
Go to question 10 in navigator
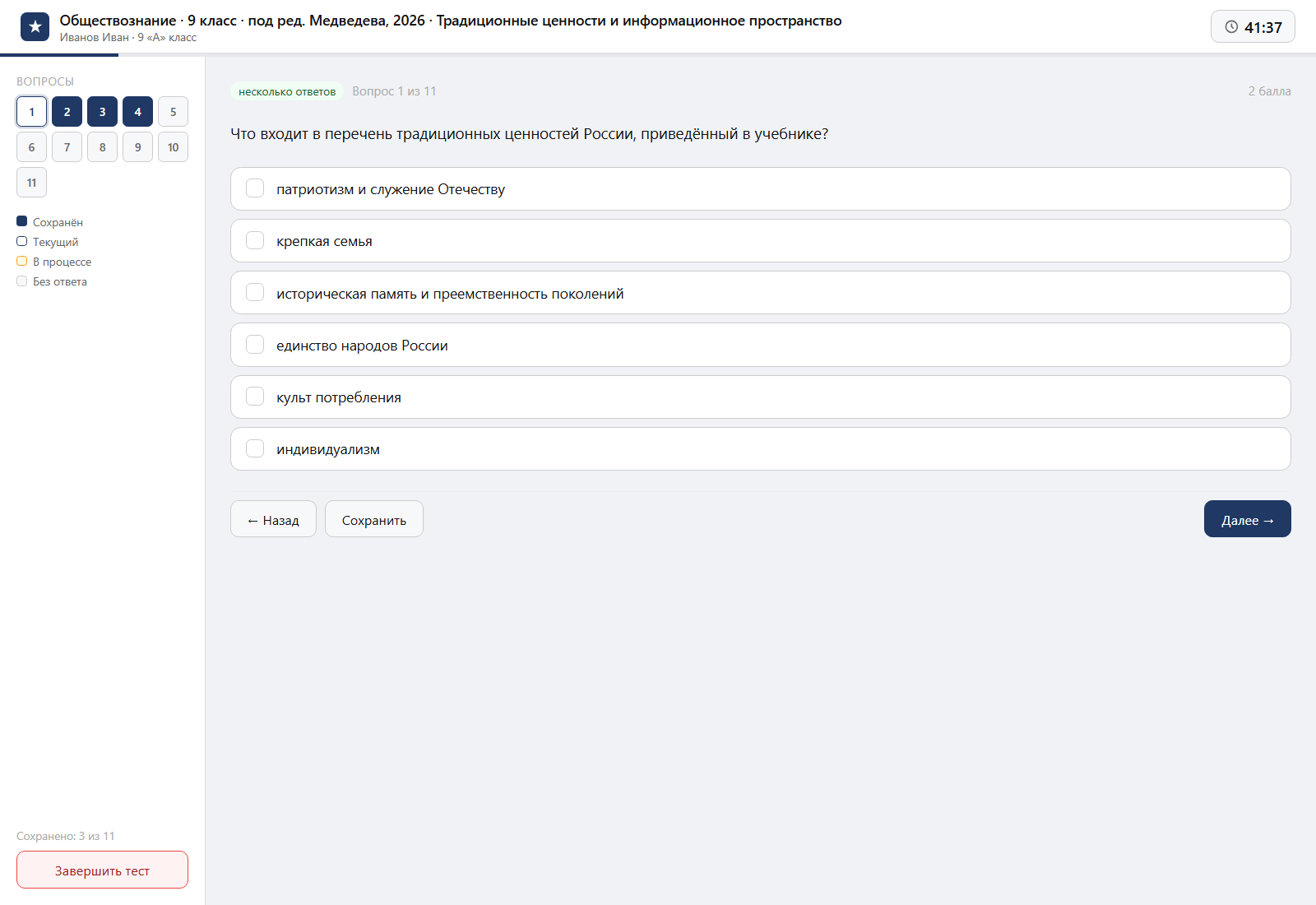(173, 147)
